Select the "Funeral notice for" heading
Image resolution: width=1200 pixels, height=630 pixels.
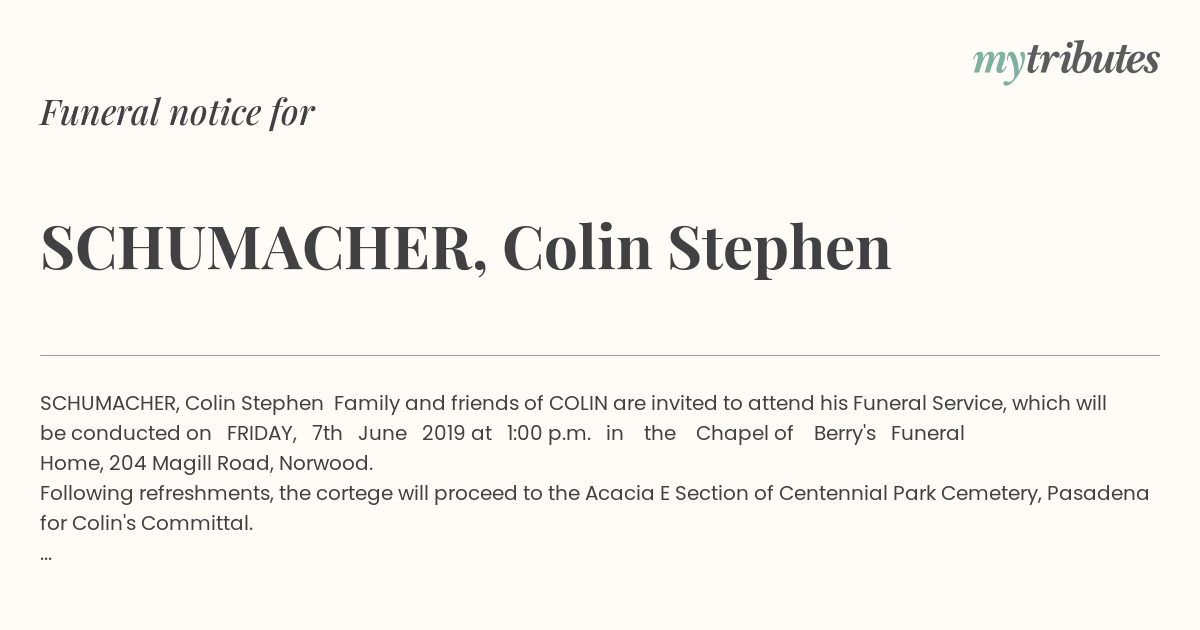pyautogui.click(x=177, y=113)
